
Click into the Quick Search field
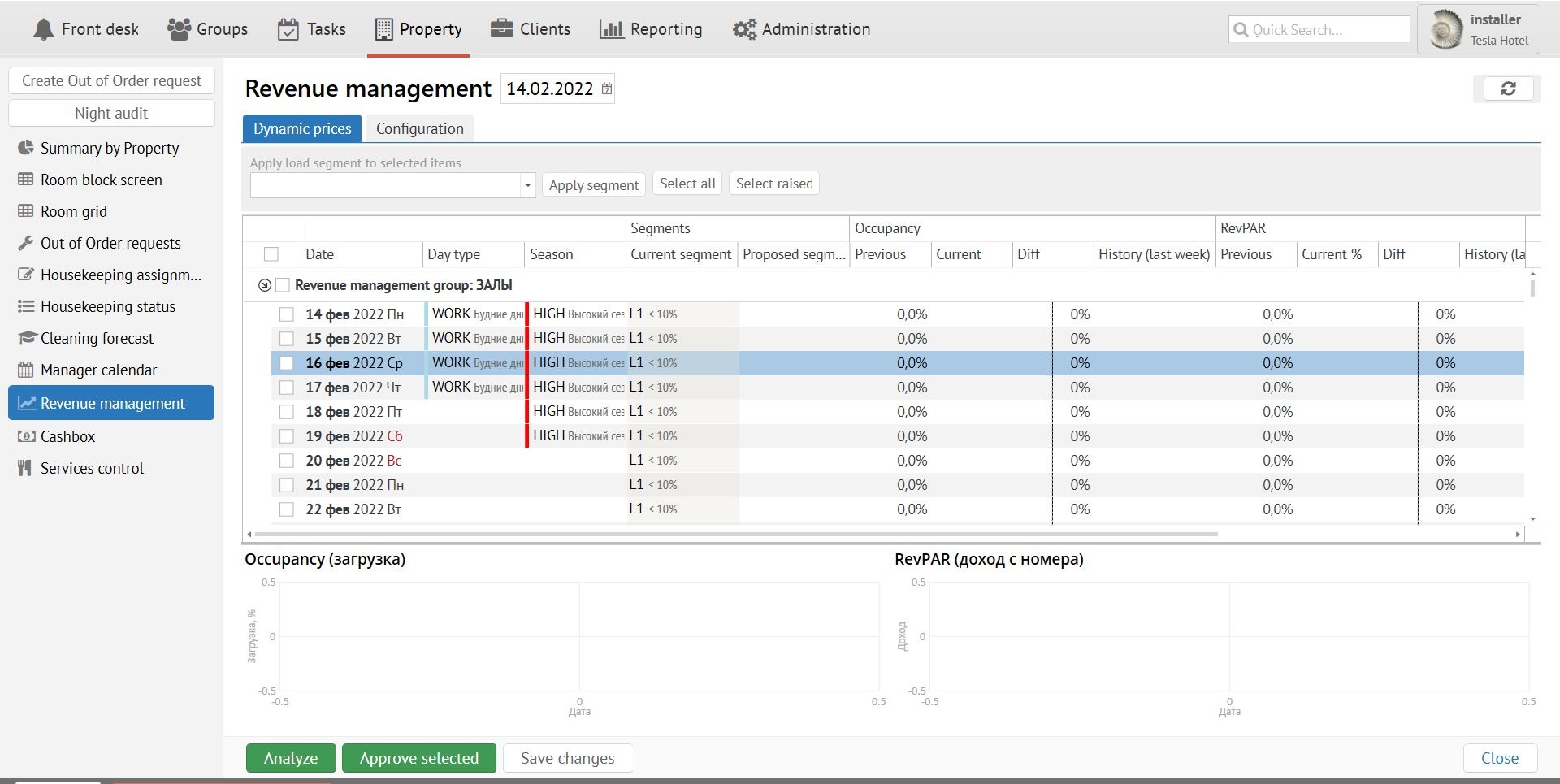click(x=1326, y=30)
